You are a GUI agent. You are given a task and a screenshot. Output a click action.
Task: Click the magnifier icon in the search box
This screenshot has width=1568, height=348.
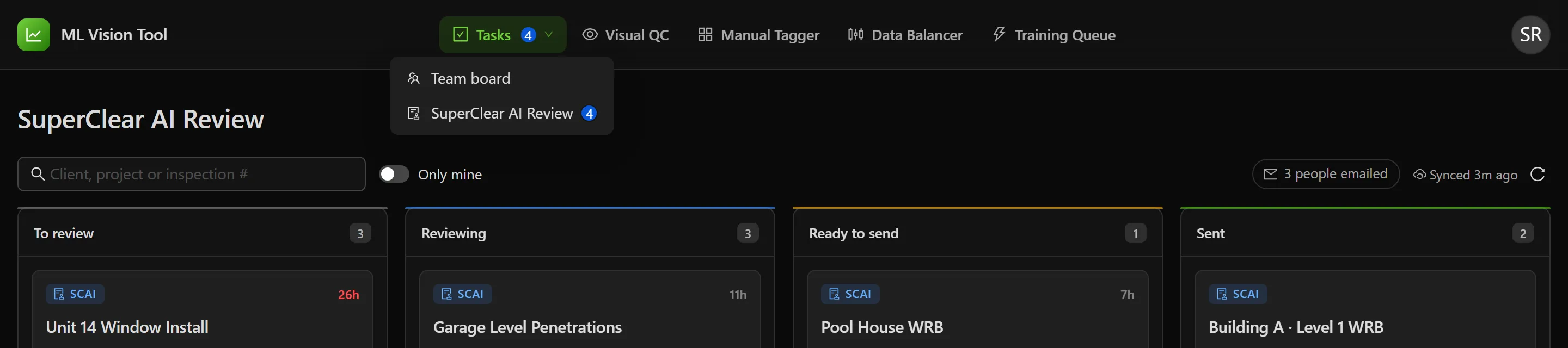coord(38,174)
